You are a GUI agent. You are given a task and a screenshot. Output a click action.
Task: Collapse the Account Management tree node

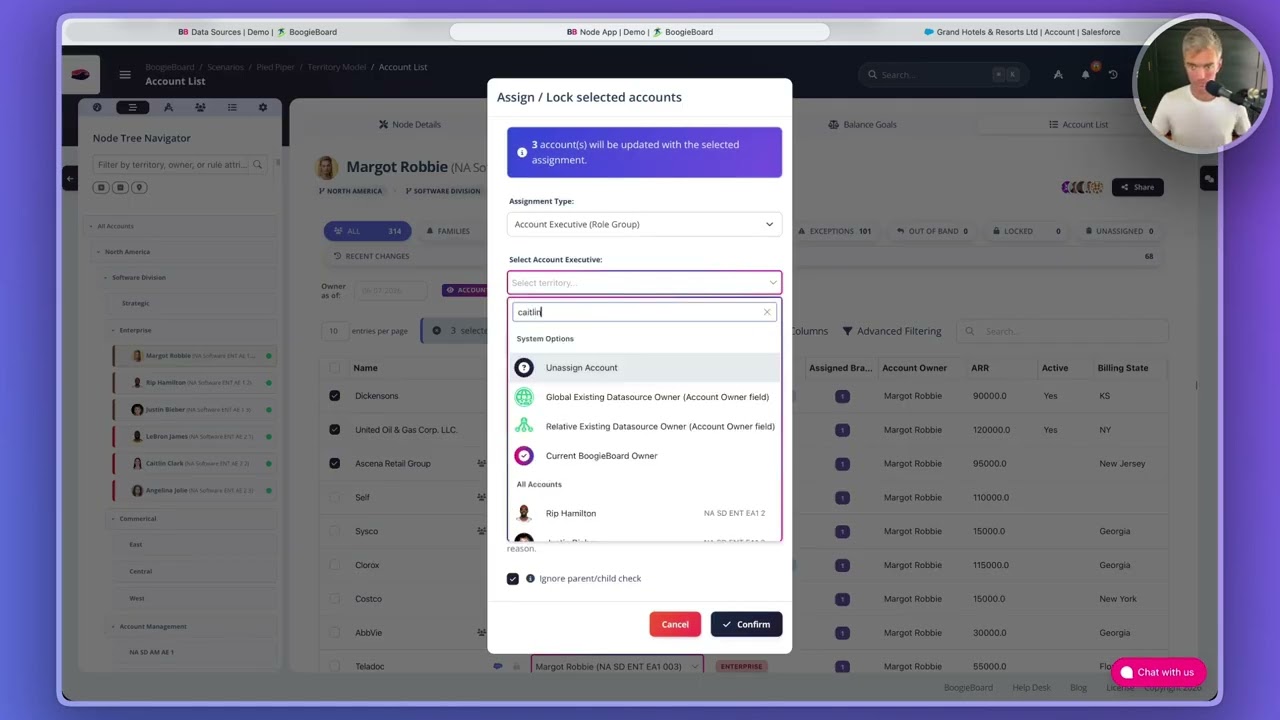[x=113, y=627]
